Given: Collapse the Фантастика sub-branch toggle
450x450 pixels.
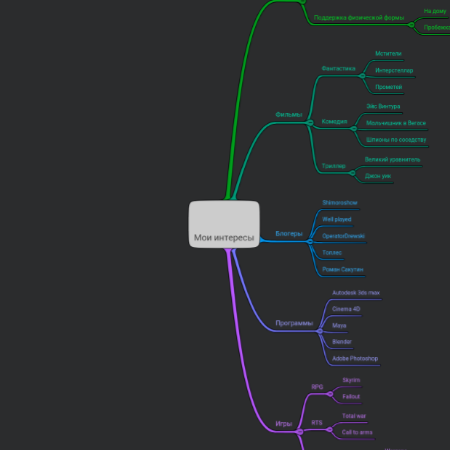Looking at the screenshot, I should point(362,76).
